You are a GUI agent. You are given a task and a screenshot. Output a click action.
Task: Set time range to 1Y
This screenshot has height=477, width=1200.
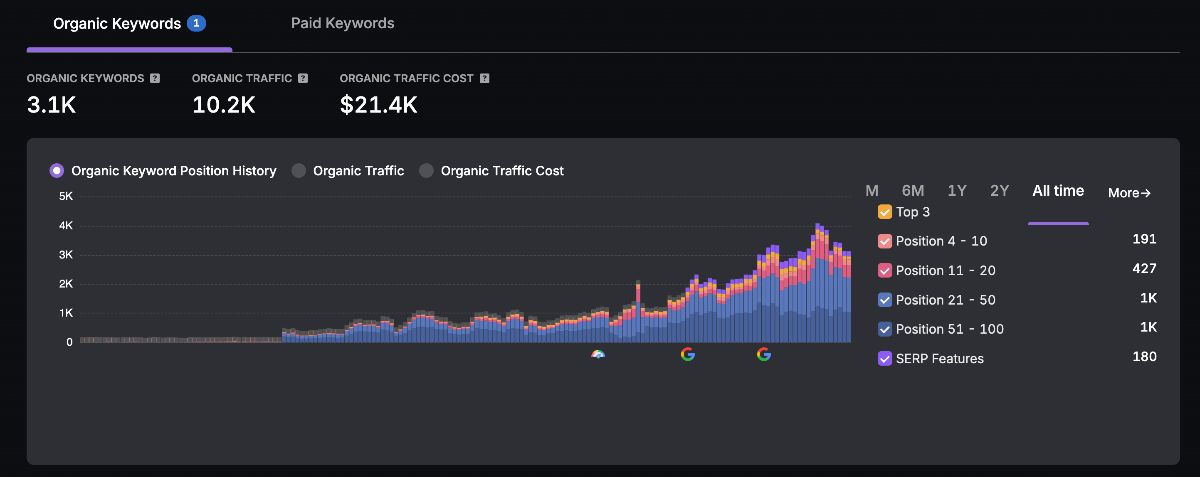pos(957,191)
